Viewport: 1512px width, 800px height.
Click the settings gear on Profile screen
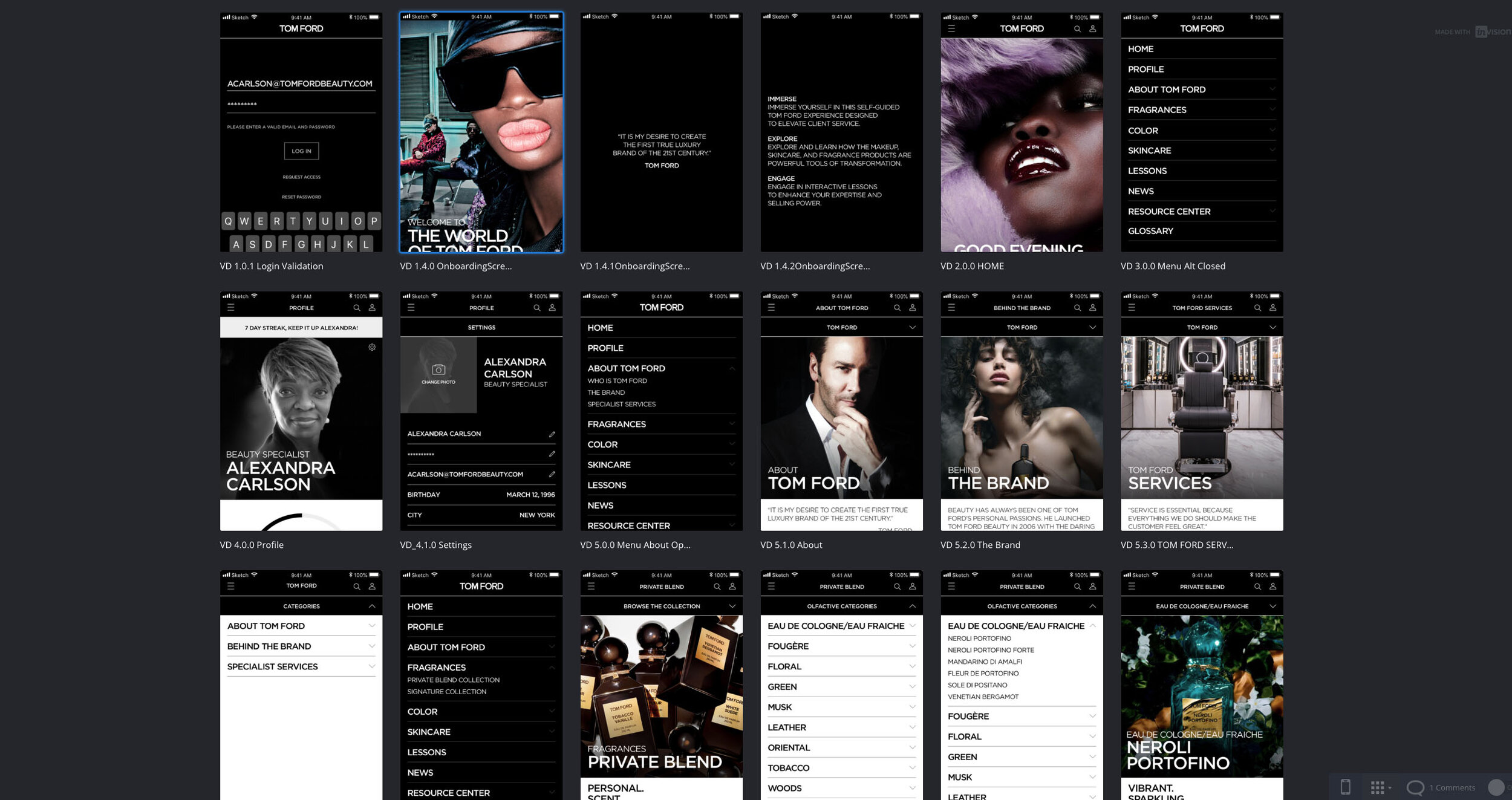click(x=372, y=347)
